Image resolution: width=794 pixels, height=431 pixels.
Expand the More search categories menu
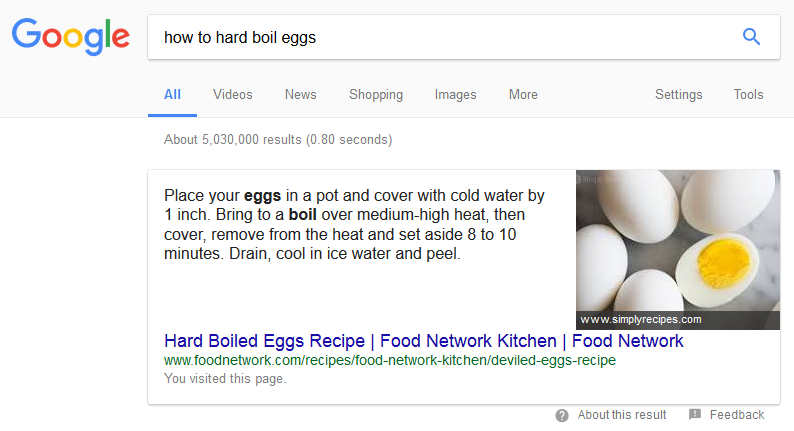click(523, 95)
